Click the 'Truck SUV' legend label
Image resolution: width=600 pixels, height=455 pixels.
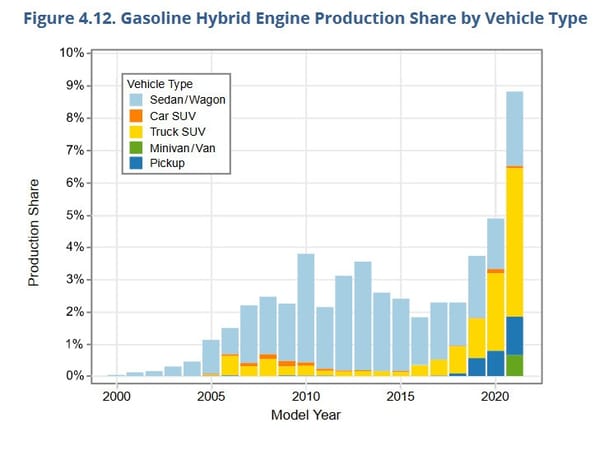click(x=178, y=132)
